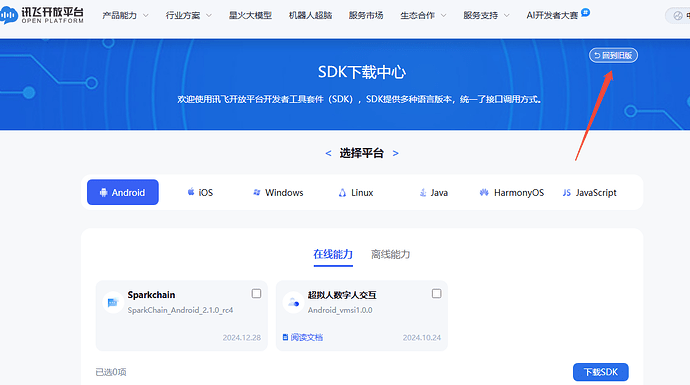Select the Linux platform tab

[x=356, y=192]
